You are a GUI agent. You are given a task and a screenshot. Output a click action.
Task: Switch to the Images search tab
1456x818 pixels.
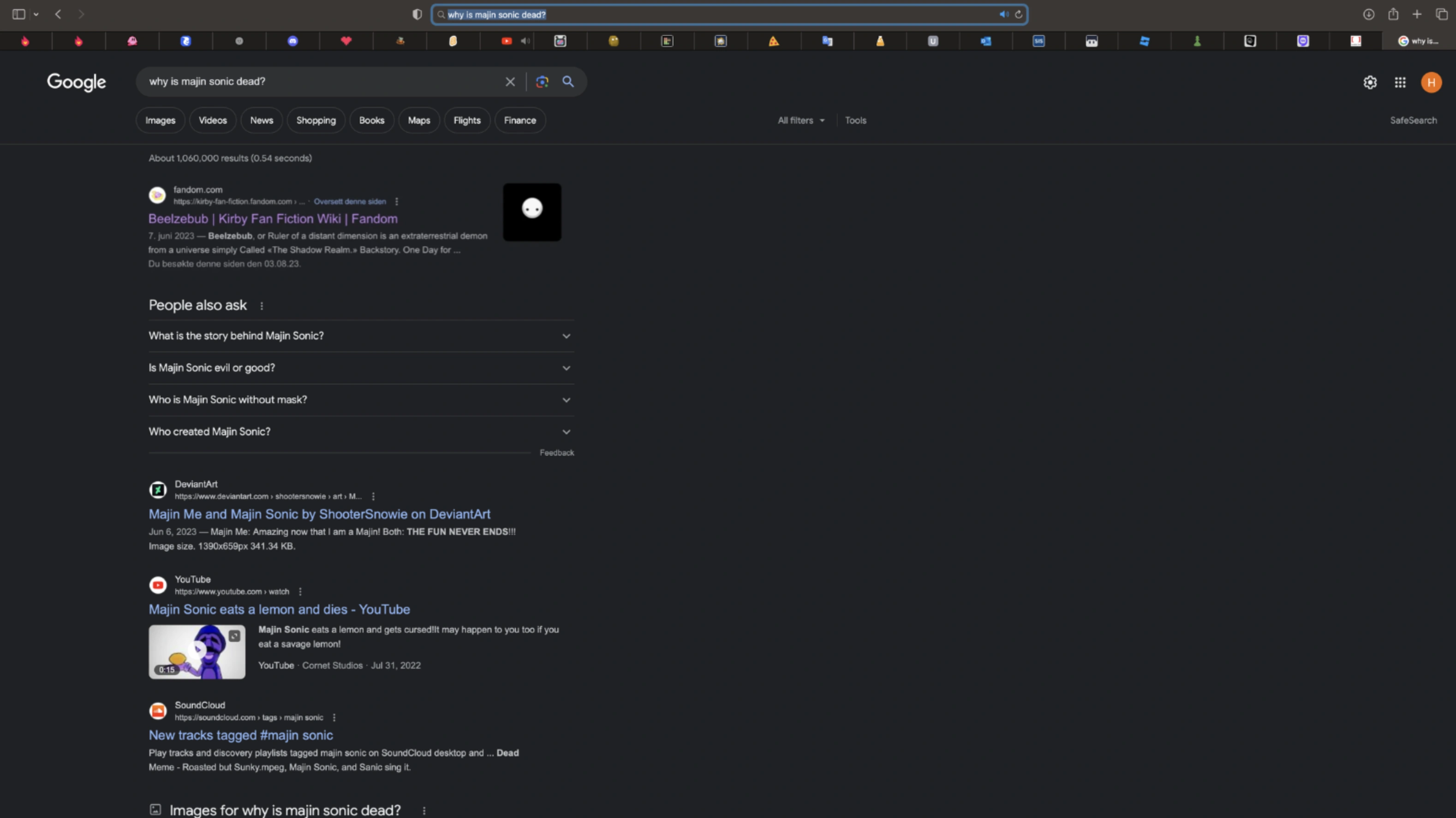tap(160, 120)
